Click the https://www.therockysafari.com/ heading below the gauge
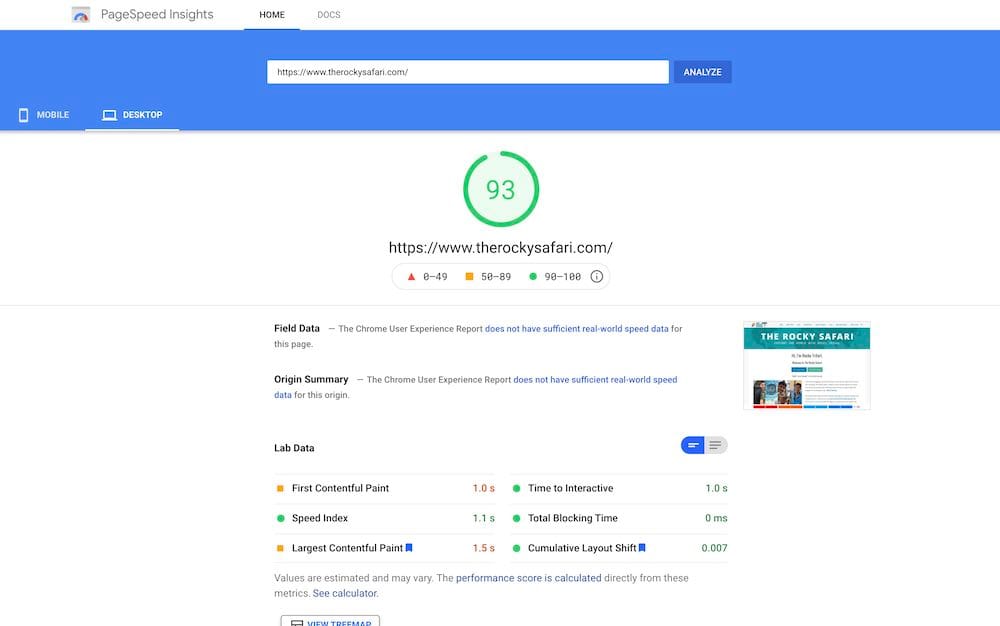The image size is (1000, 626). click(x=501, y=248)
